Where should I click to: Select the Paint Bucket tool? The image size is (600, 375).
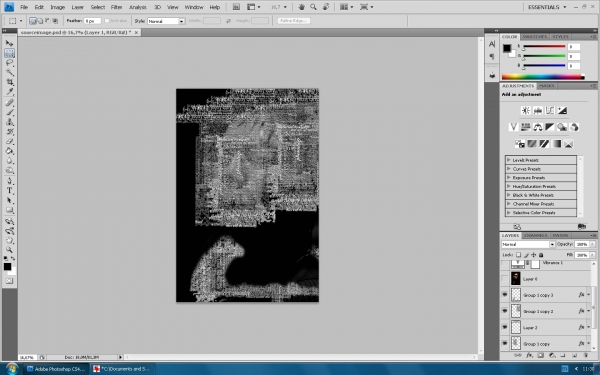pos(10,151)
